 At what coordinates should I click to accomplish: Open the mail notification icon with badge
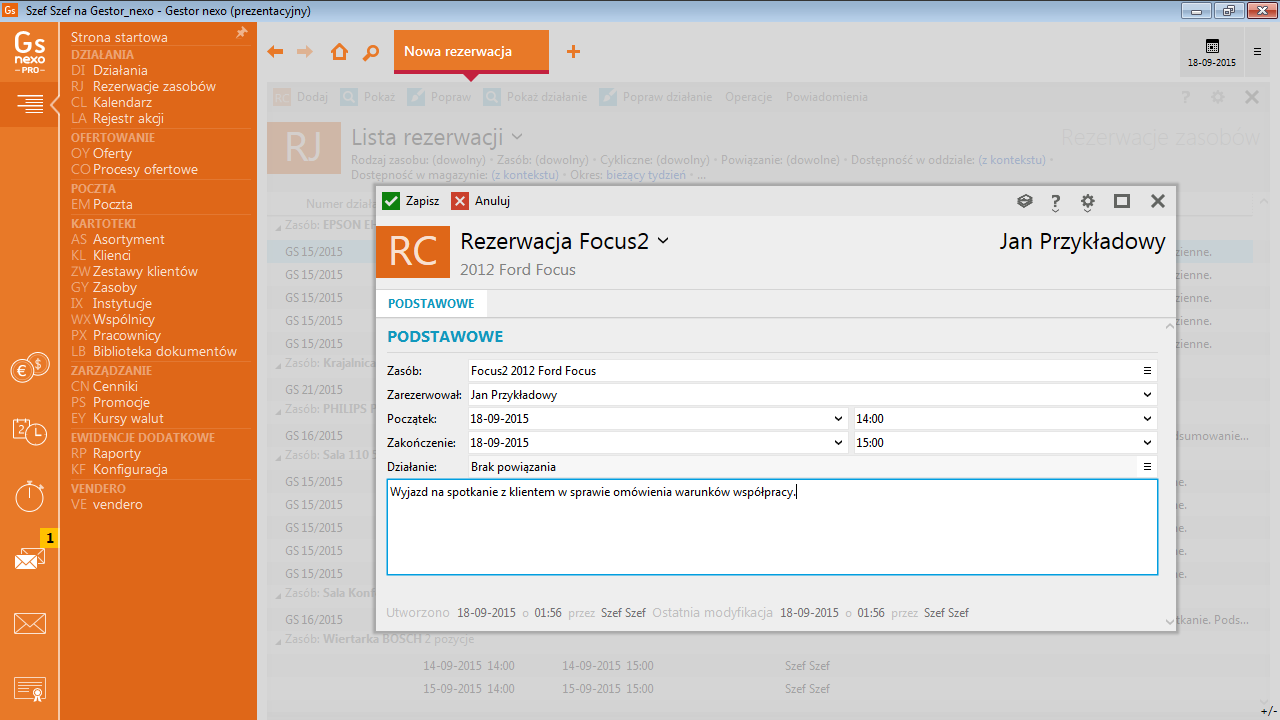29,558
